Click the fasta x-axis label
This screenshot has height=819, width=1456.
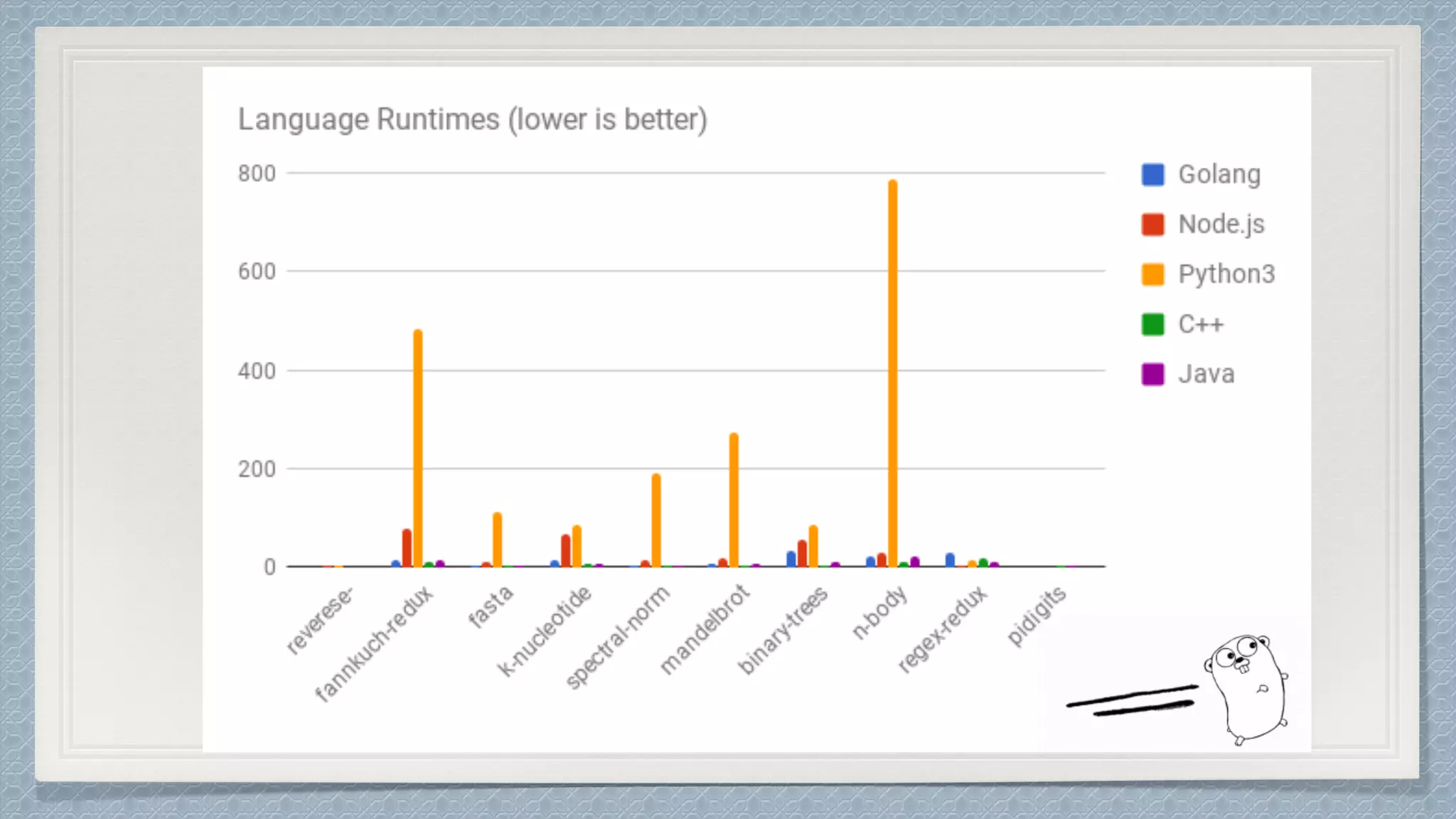click(x=491, y=607)
